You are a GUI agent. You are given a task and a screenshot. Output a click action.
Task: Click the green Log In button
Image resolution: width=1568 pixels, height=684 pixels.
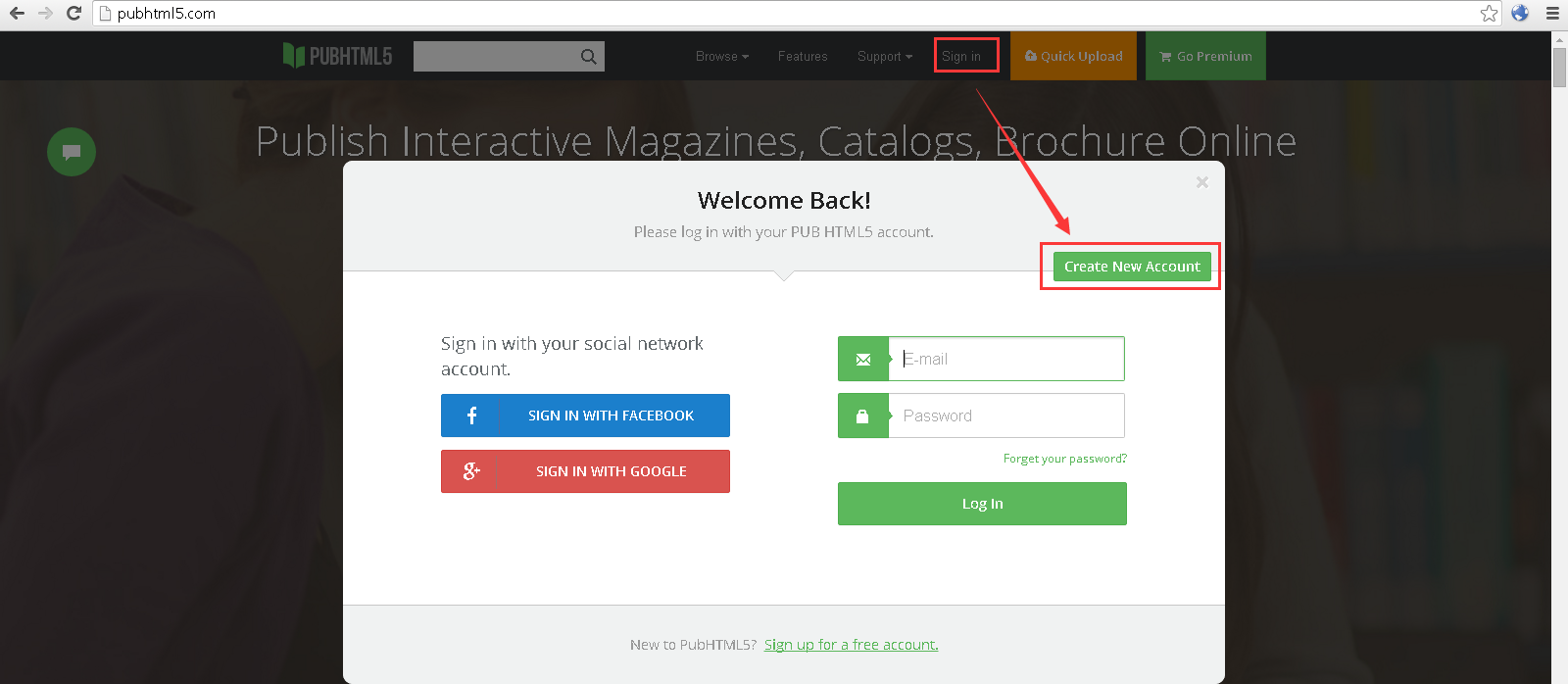coord(982,504)
